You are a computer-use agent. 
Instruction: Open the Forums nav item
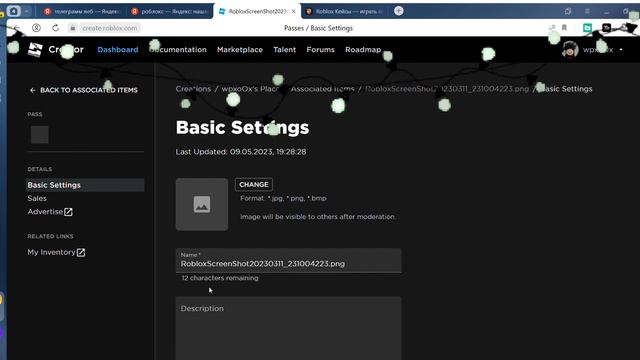coord(320,50)
